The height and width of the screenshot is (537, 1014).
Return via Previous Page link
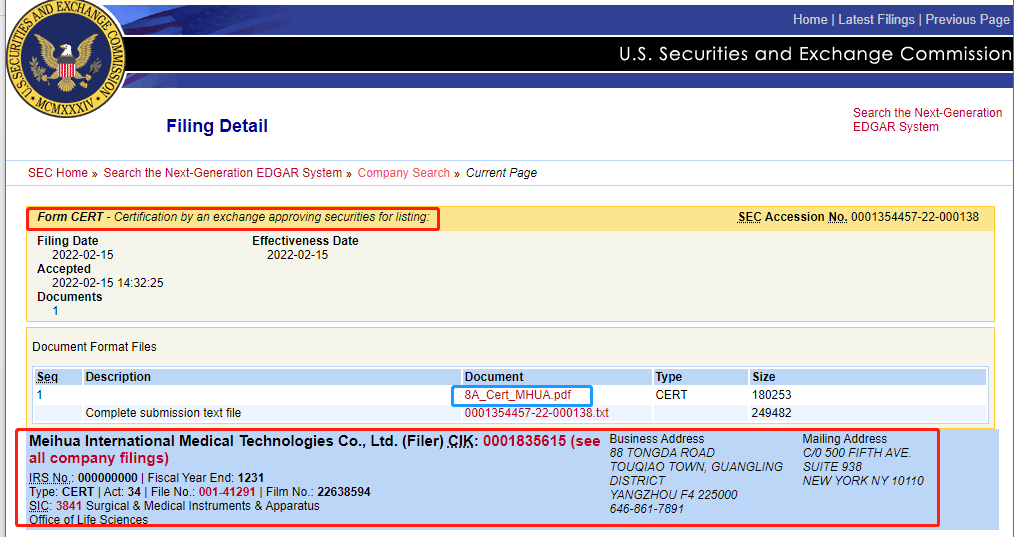[967, 20]
